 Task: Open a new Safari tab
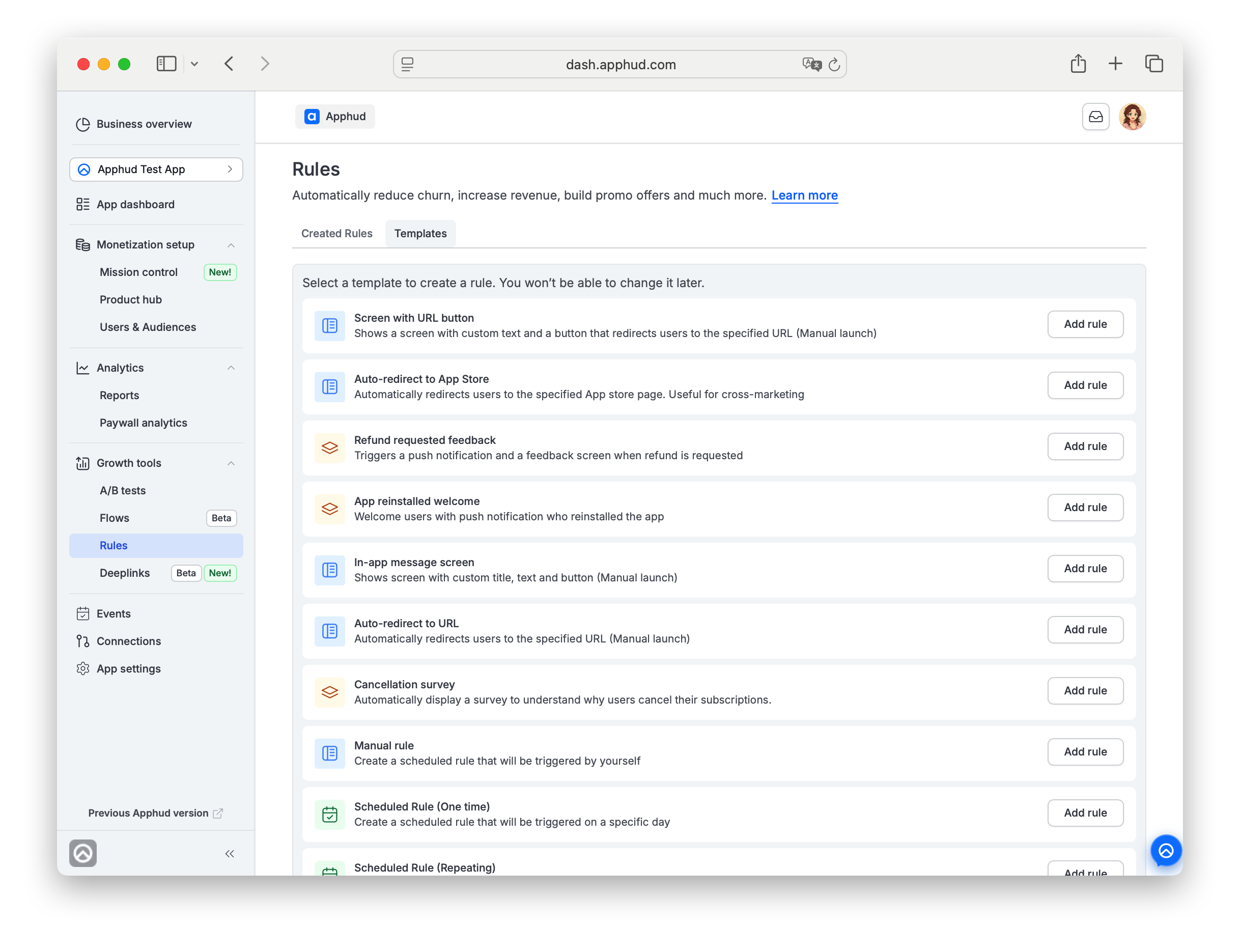[x=1115, y=64]
